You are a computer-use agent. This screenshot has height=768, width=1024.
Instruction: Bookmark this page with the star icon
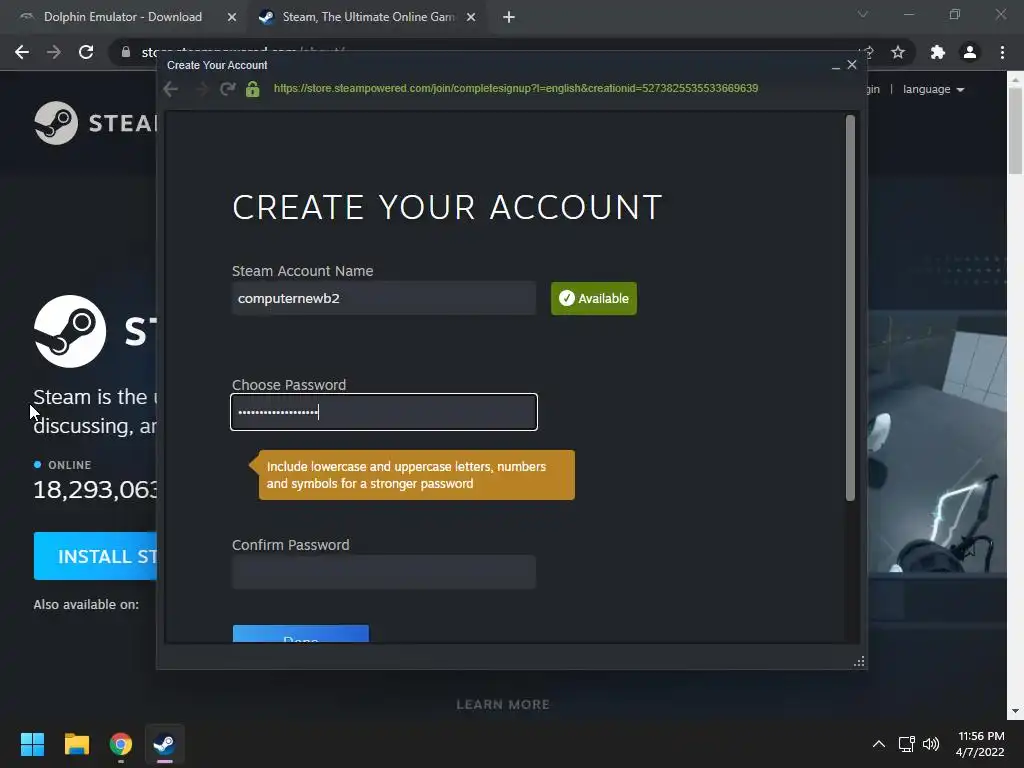(898, 52)
